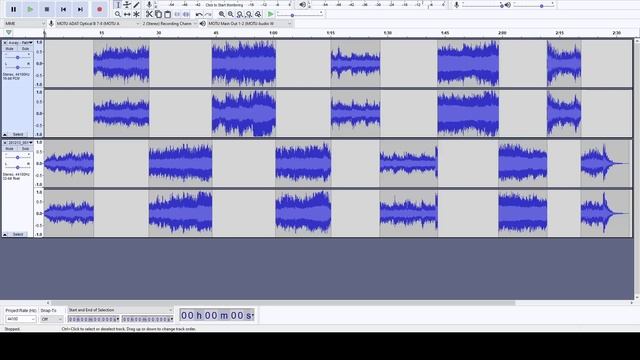Screen dimensions: 640x360
Task: Click the Copy icon
Action: 158,14
